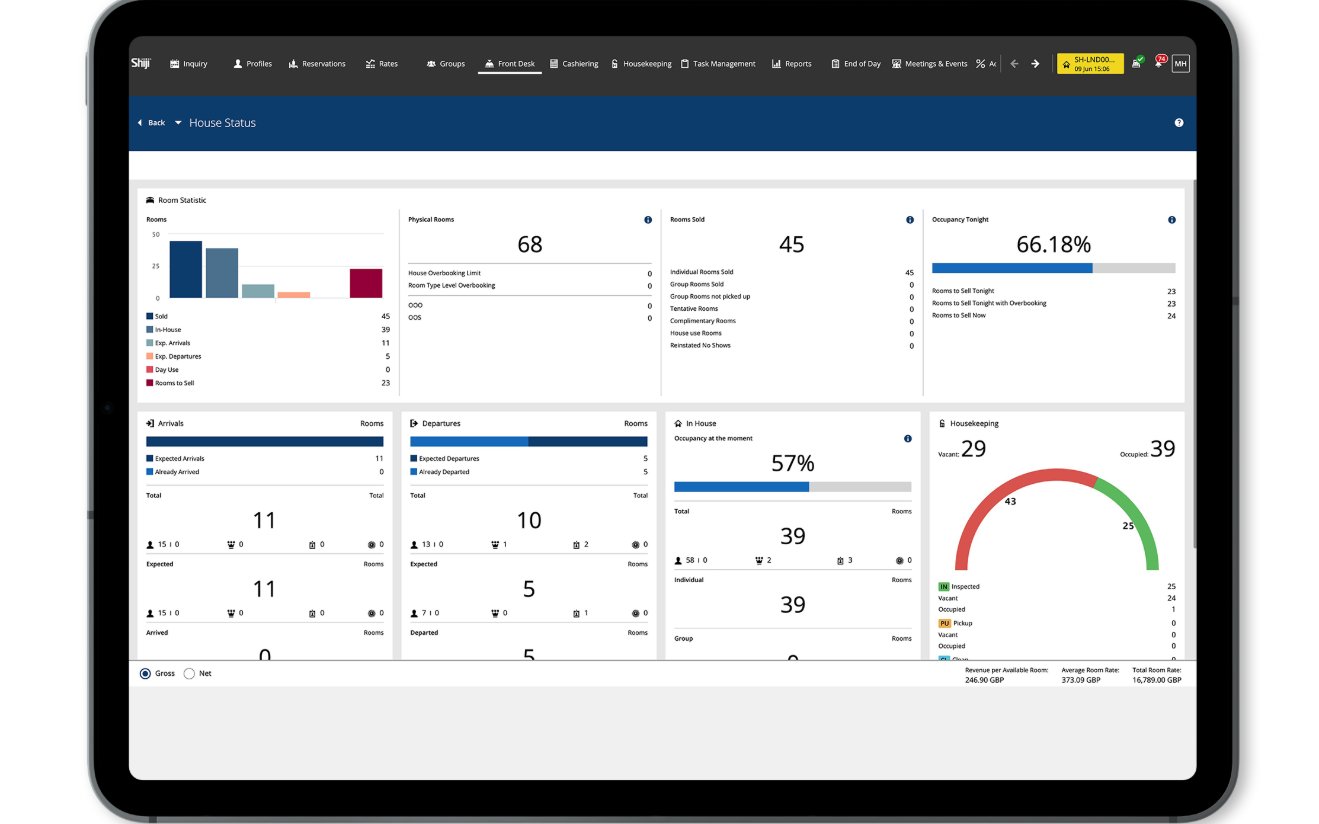
Task: Show info for Physical Rooms
Action: pos(648,220)
